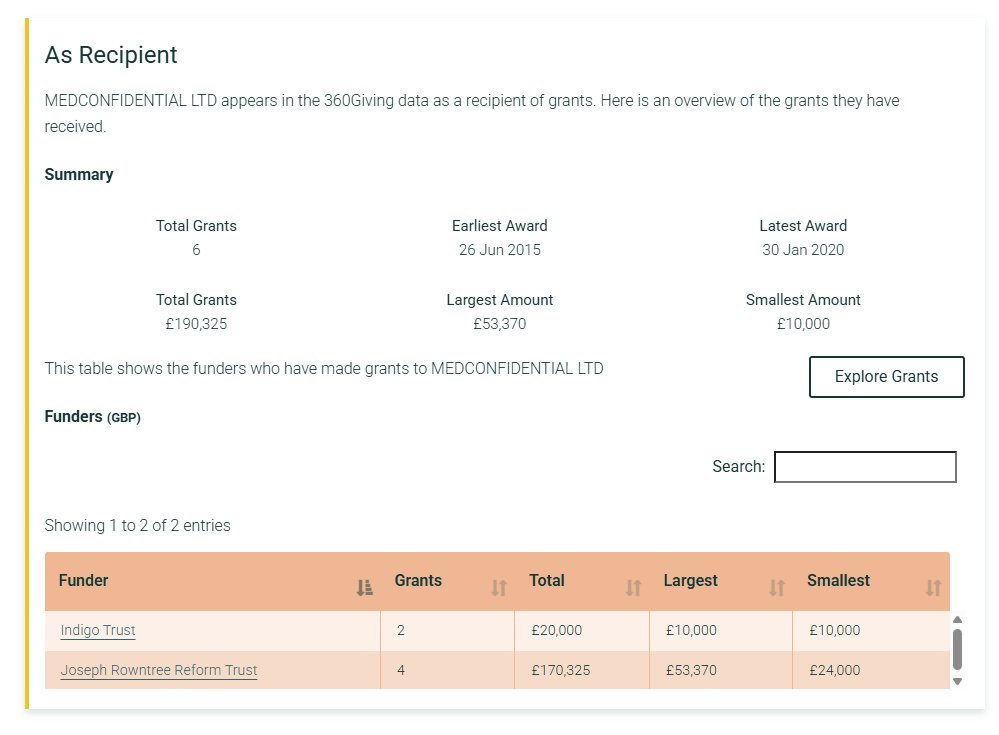Click the Latest Award date 30 Jan 2020

(x=803, y=250)
